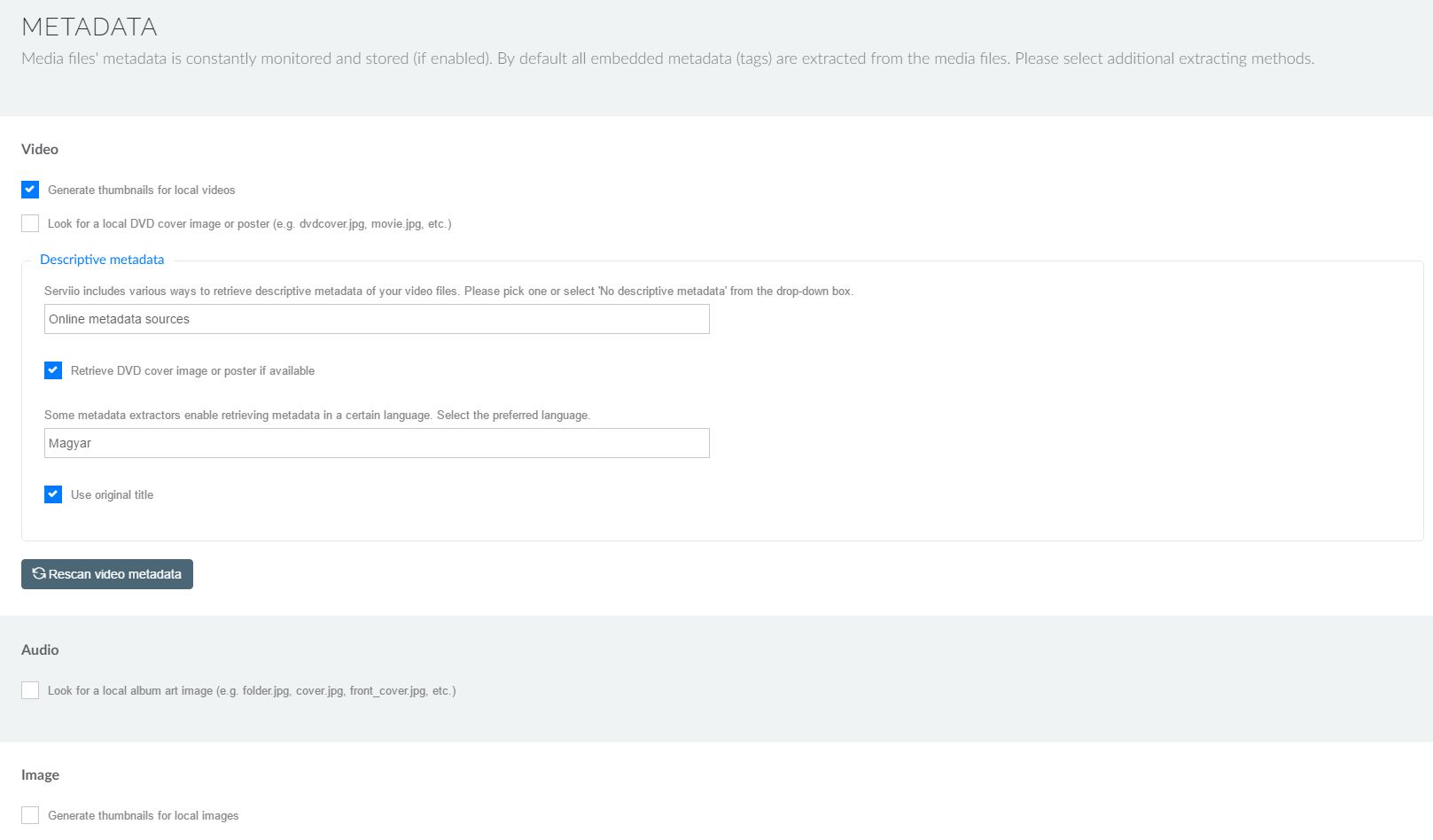Click 'Retrieve DVD cover image or poster' label text
This screenshot has height=840, width=1433.
(x=192, y=371)
